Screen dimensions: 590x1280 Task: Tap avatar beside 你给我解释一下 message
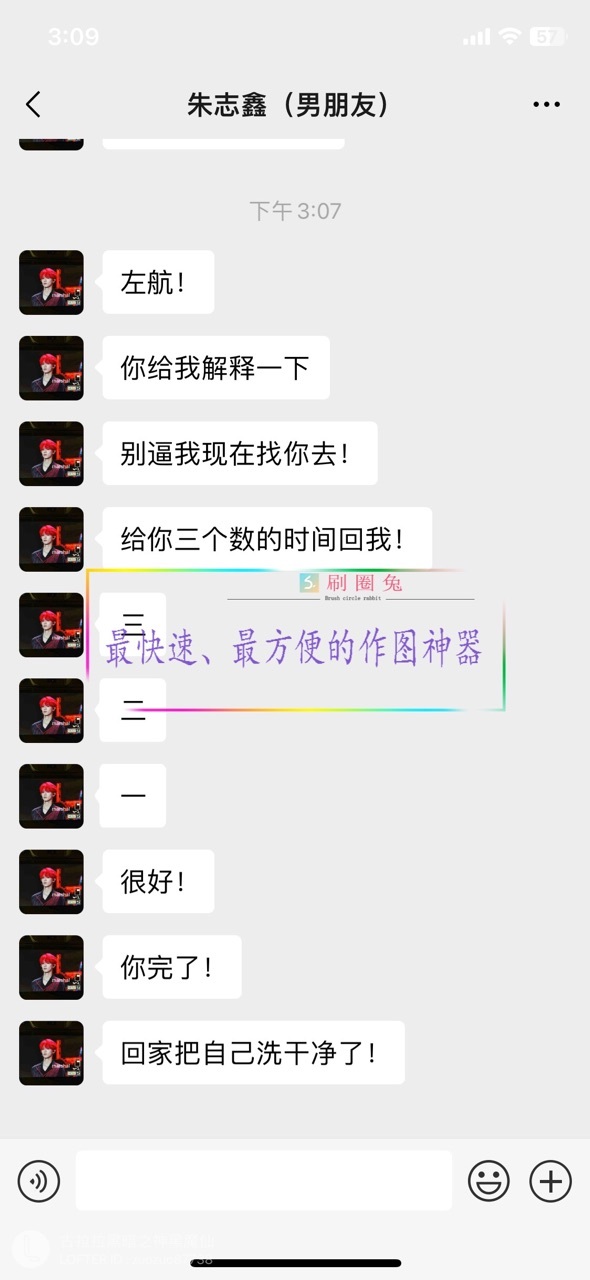point(51,368)
